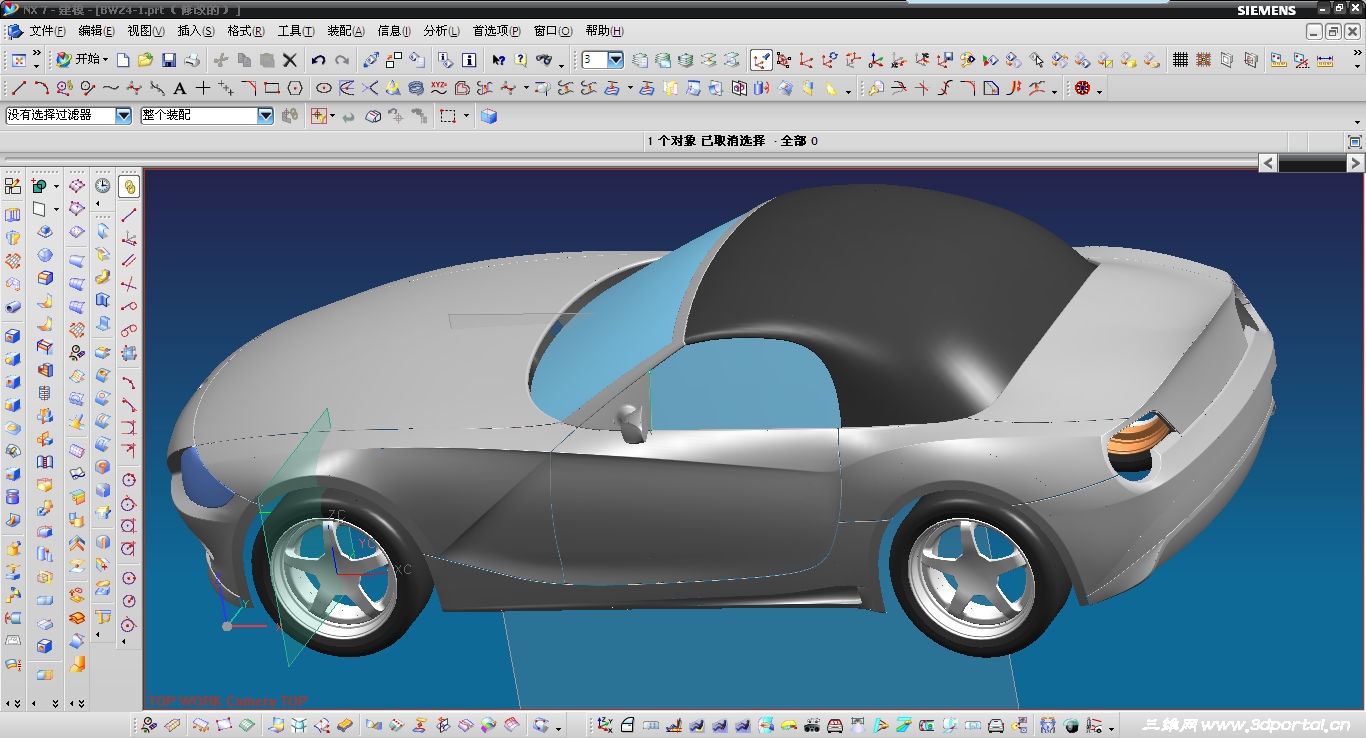Toggle the WCS dynamics icon (highlighted)

pos(761,60)
